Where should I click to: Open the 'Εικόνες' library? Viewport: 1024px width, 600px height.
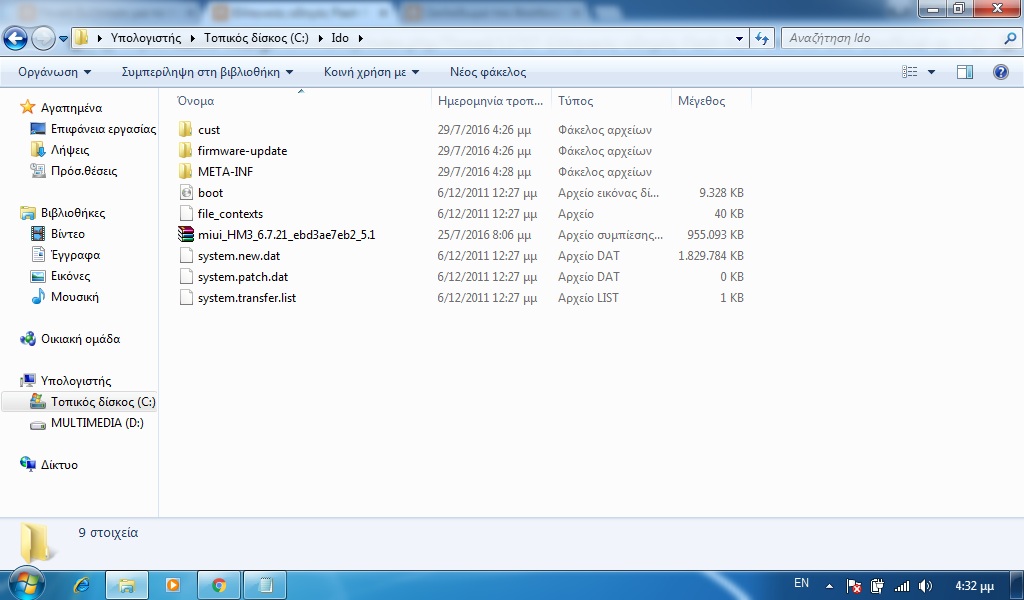pos(71,276)
